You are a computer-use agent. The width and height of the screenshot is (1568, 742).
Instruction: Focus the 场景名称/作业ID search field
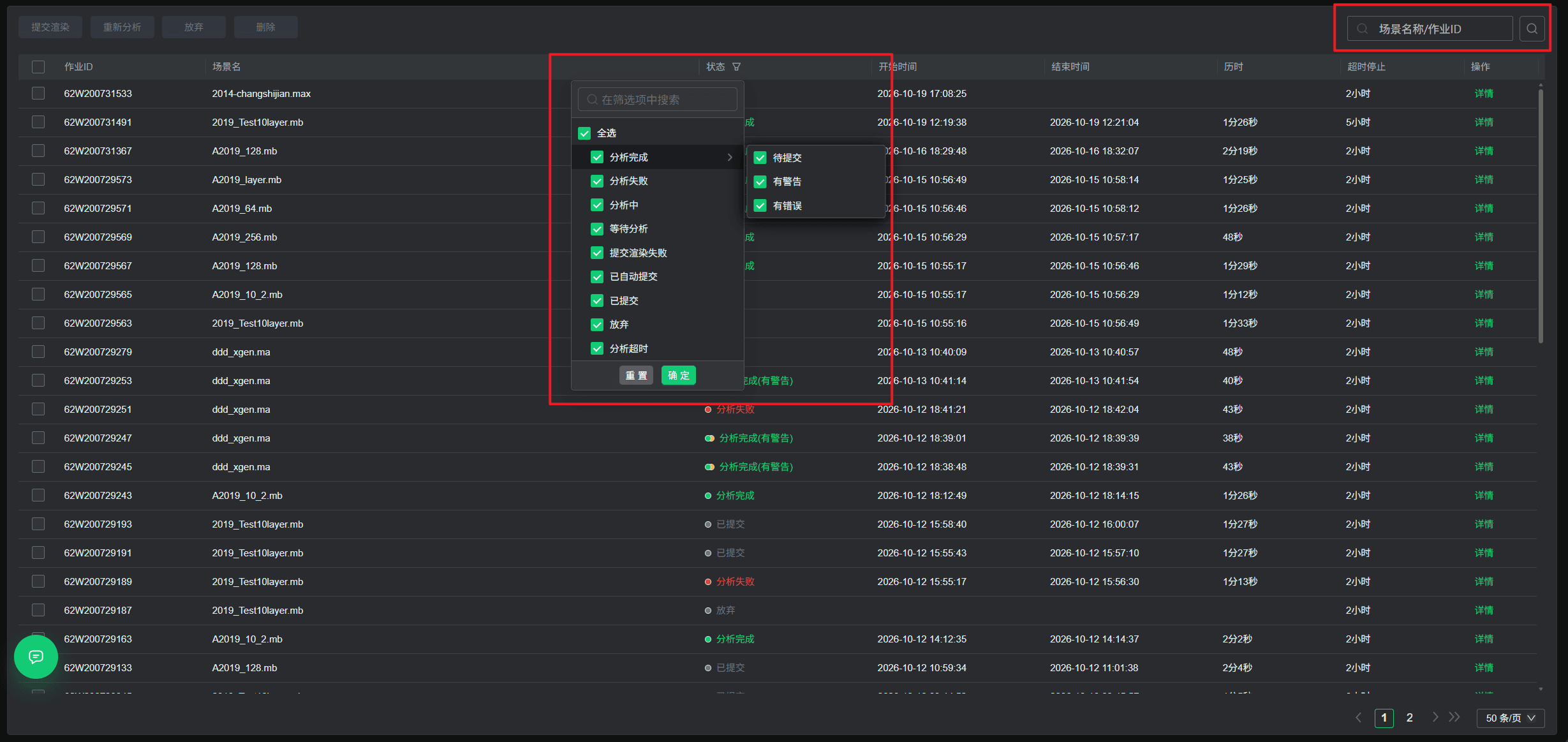pos(1430,29)
